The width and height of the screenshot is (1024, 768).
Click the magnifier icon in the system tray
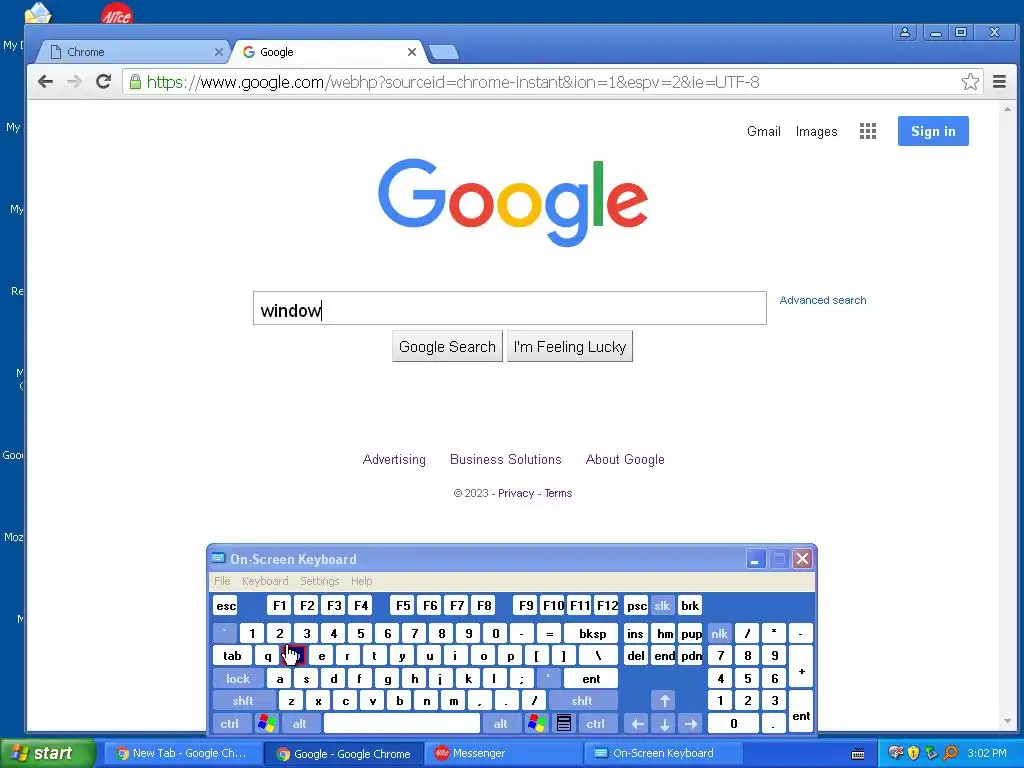[950, 753]
